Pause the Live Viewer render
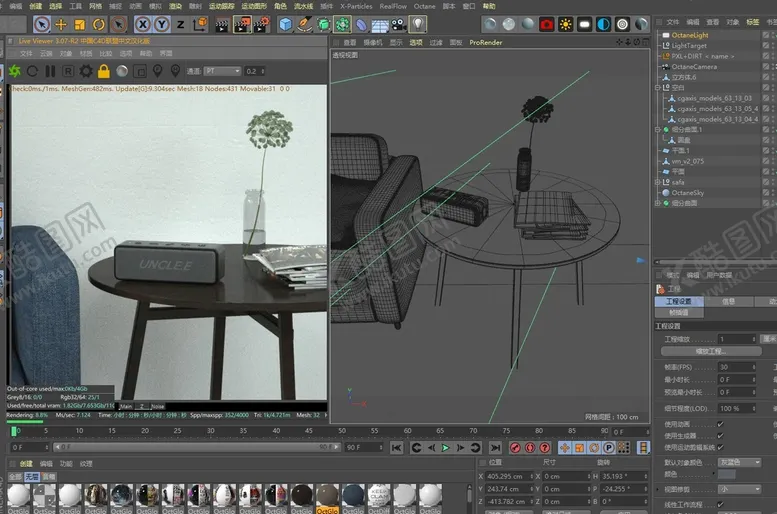 [x=50, y=71]
